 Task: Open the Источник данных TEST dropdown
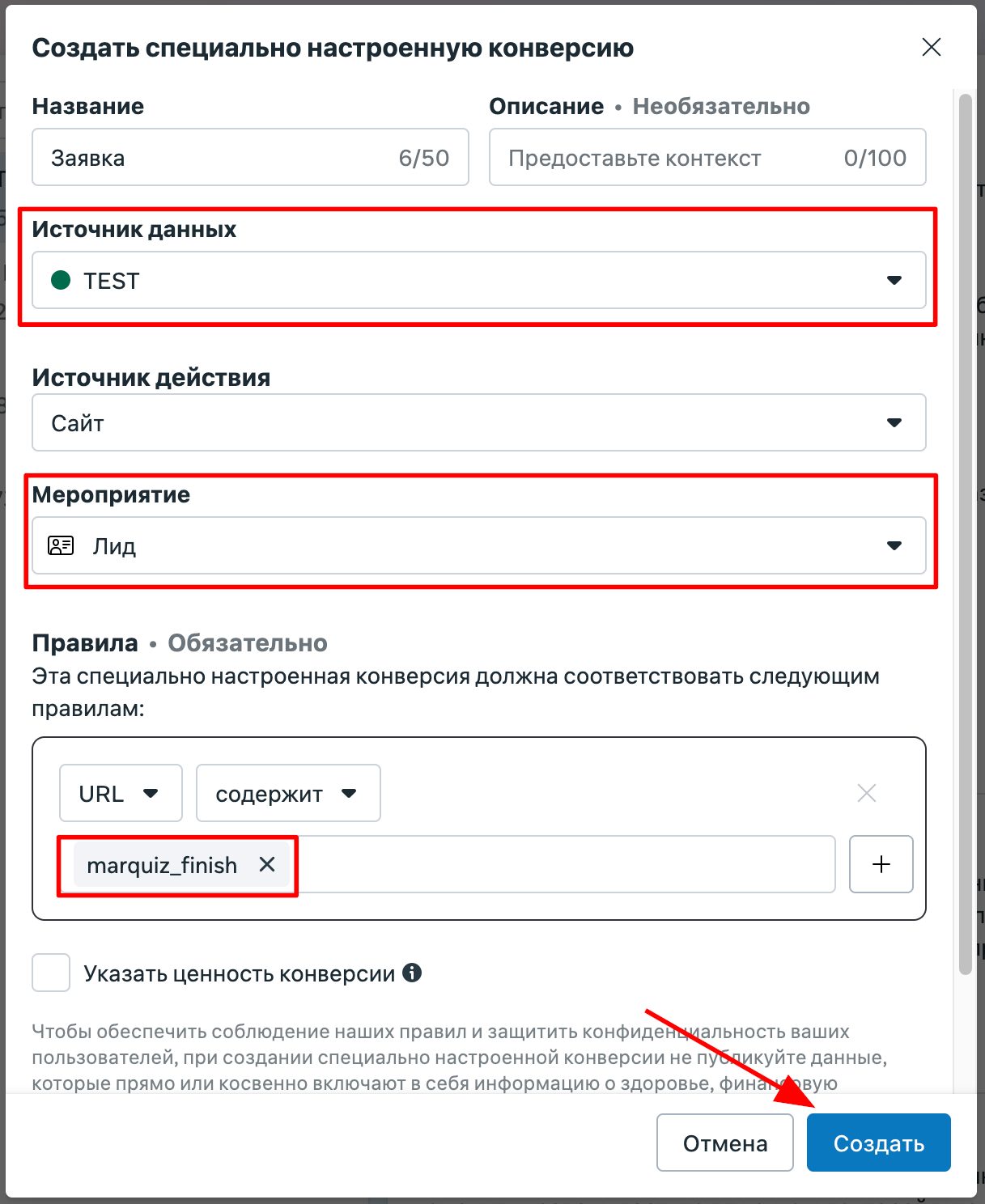click(479, 280)
